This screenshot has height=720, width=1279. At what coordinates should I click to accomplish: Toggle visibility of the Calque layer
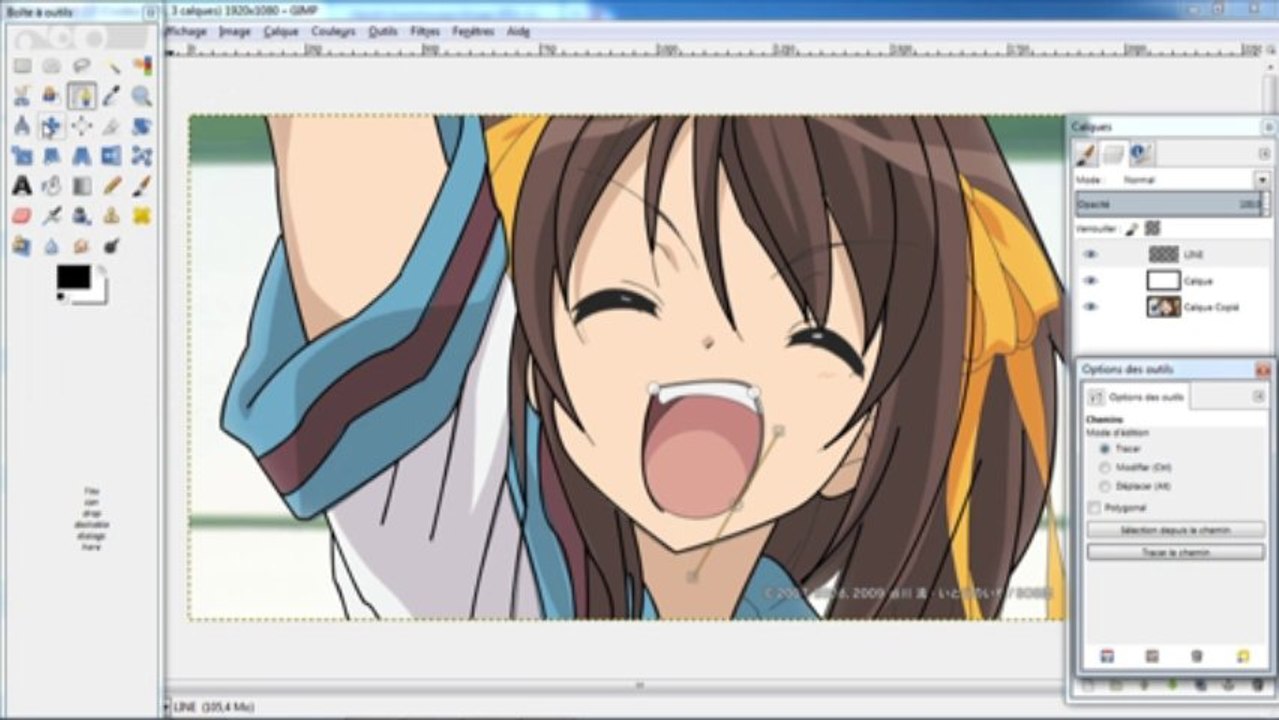pyautogui.click(x=1090, y=281)
